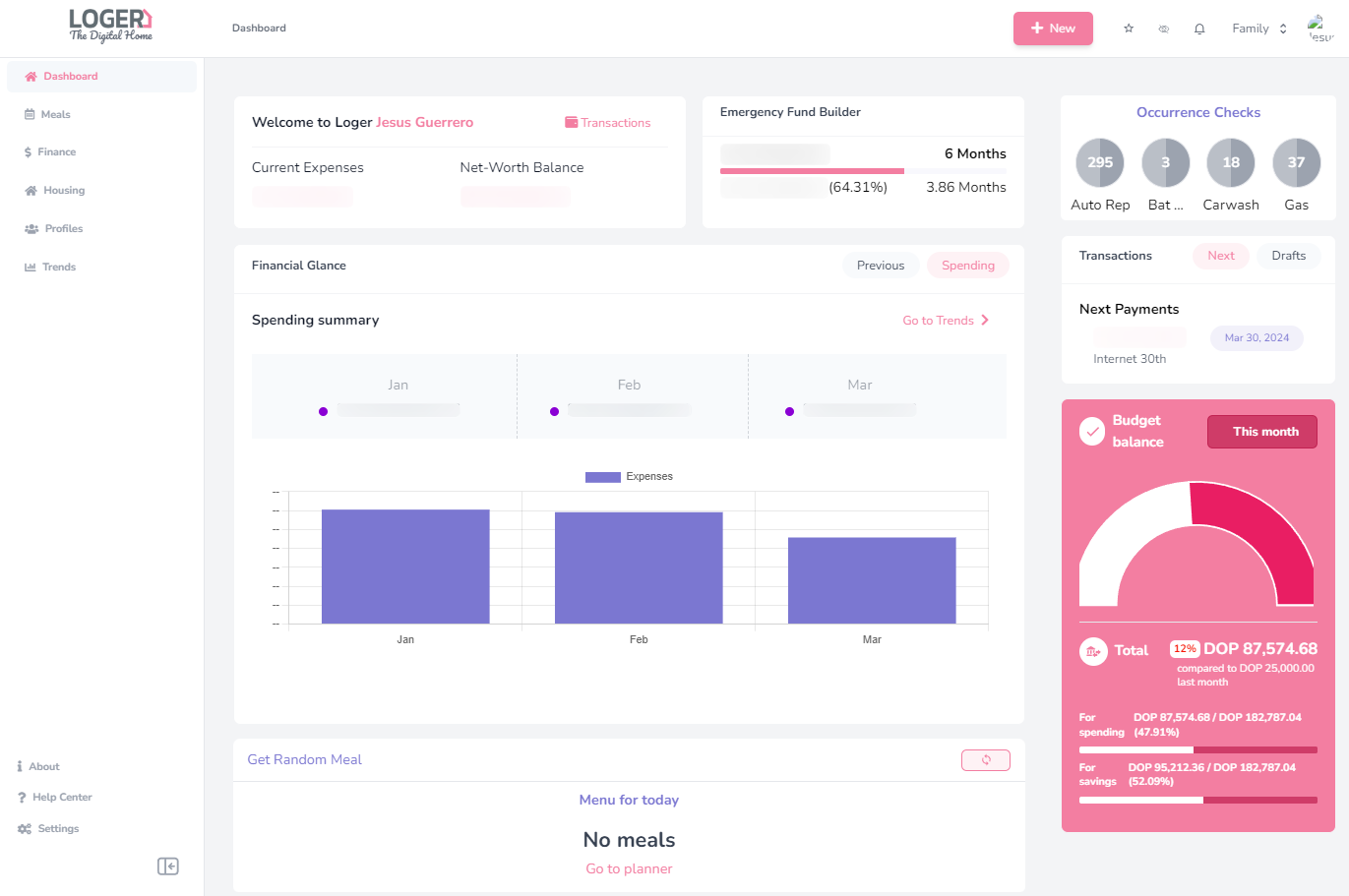Click the For savings progress bar
Screen dimensions: 1349x896
1198,801
